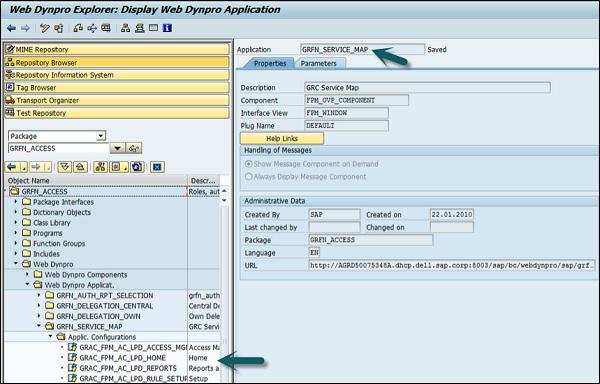Click the blue Back arrow in top toolbar

click(11, 28)
